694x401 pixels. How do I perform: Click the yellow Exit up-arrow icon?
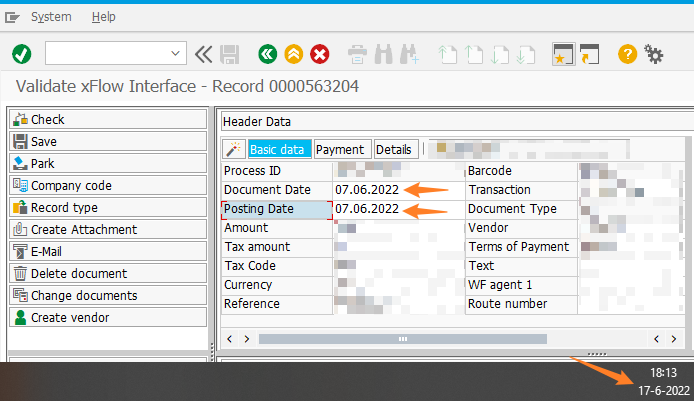click(x=293, y=53)
